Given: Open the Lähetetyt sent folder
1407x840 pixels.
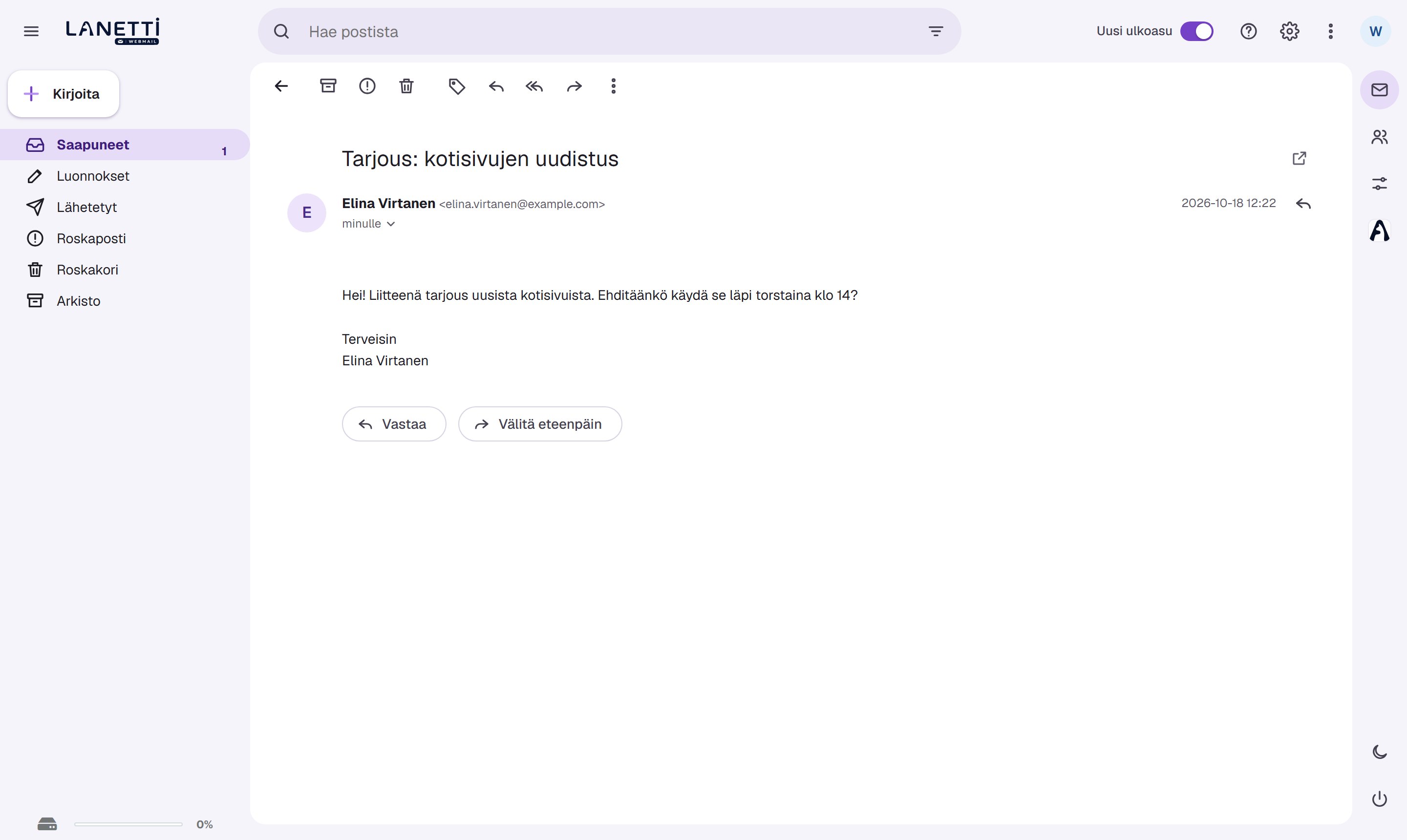Looking at the screenshot, I should (x=125, y=207).
